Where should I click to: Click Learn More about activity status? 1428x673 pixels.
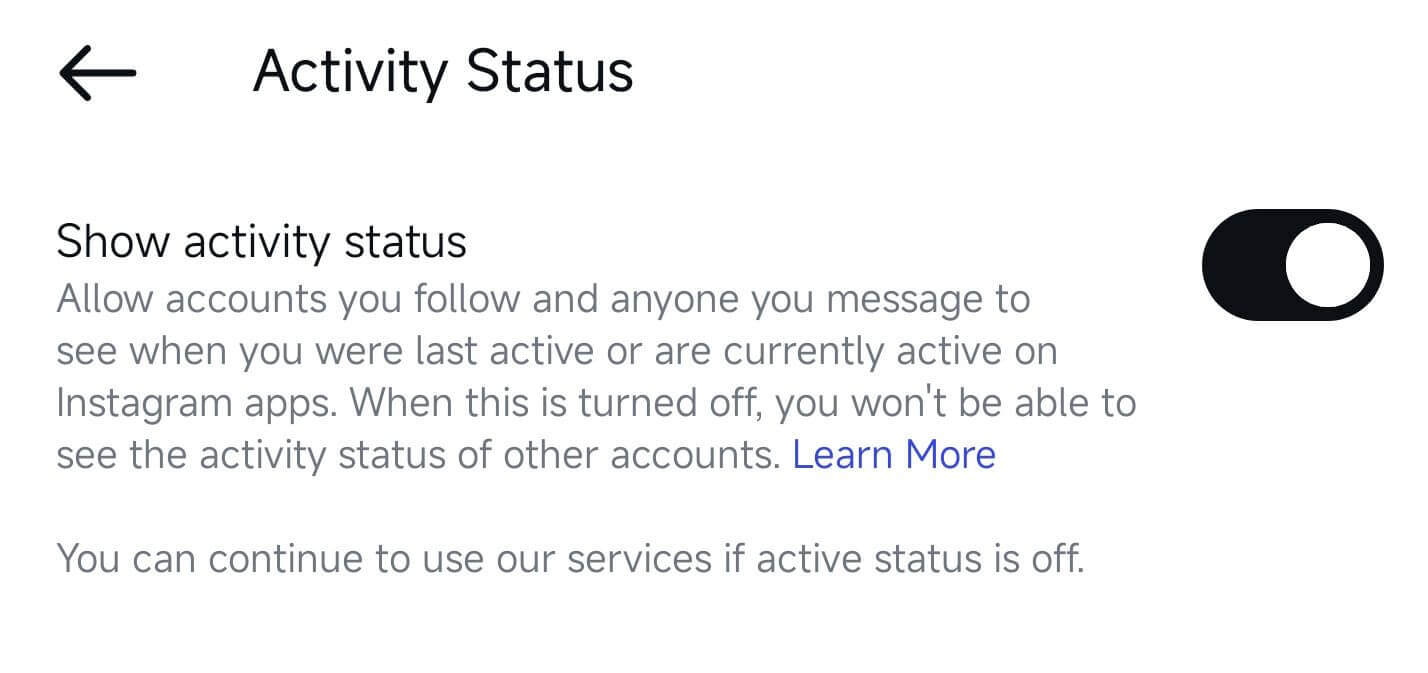click(x=893, y=454)
